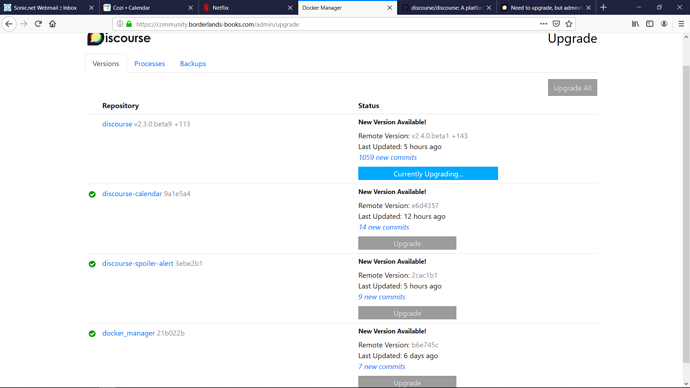Click the Repository column header

tap(121, 106)
